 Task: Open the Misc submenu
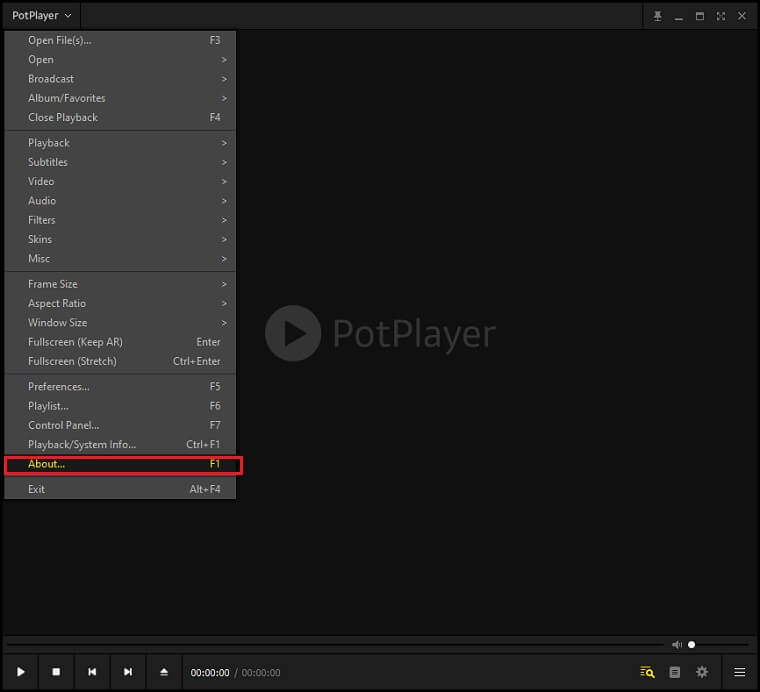point(120,259)
